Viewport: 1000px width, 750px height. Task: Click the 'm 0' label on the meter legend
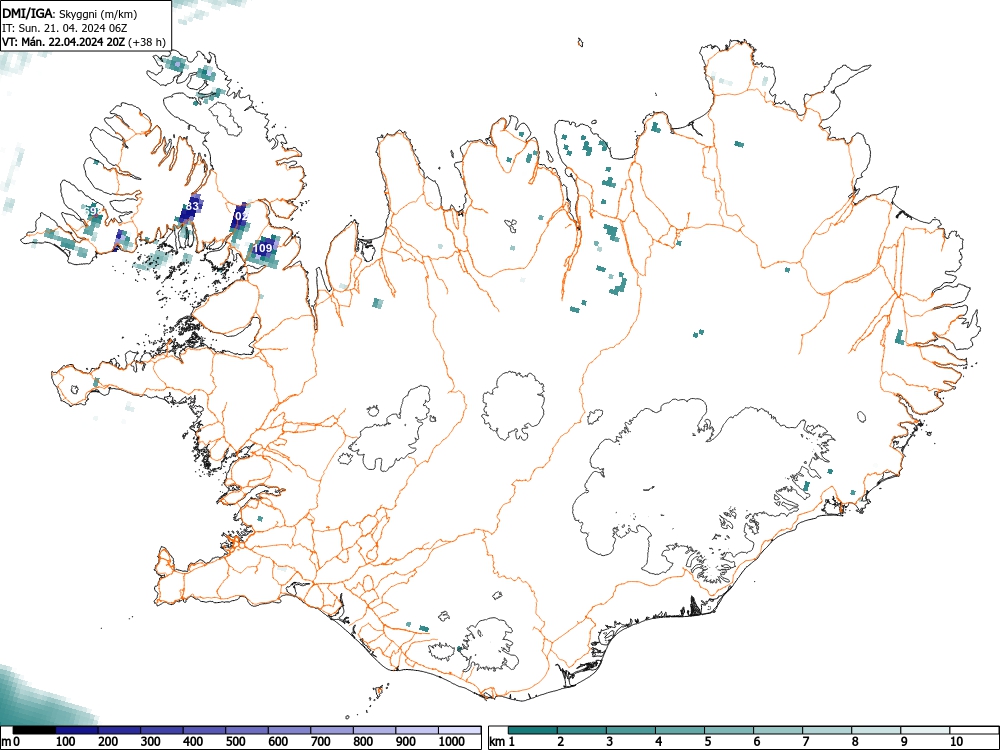11,742
